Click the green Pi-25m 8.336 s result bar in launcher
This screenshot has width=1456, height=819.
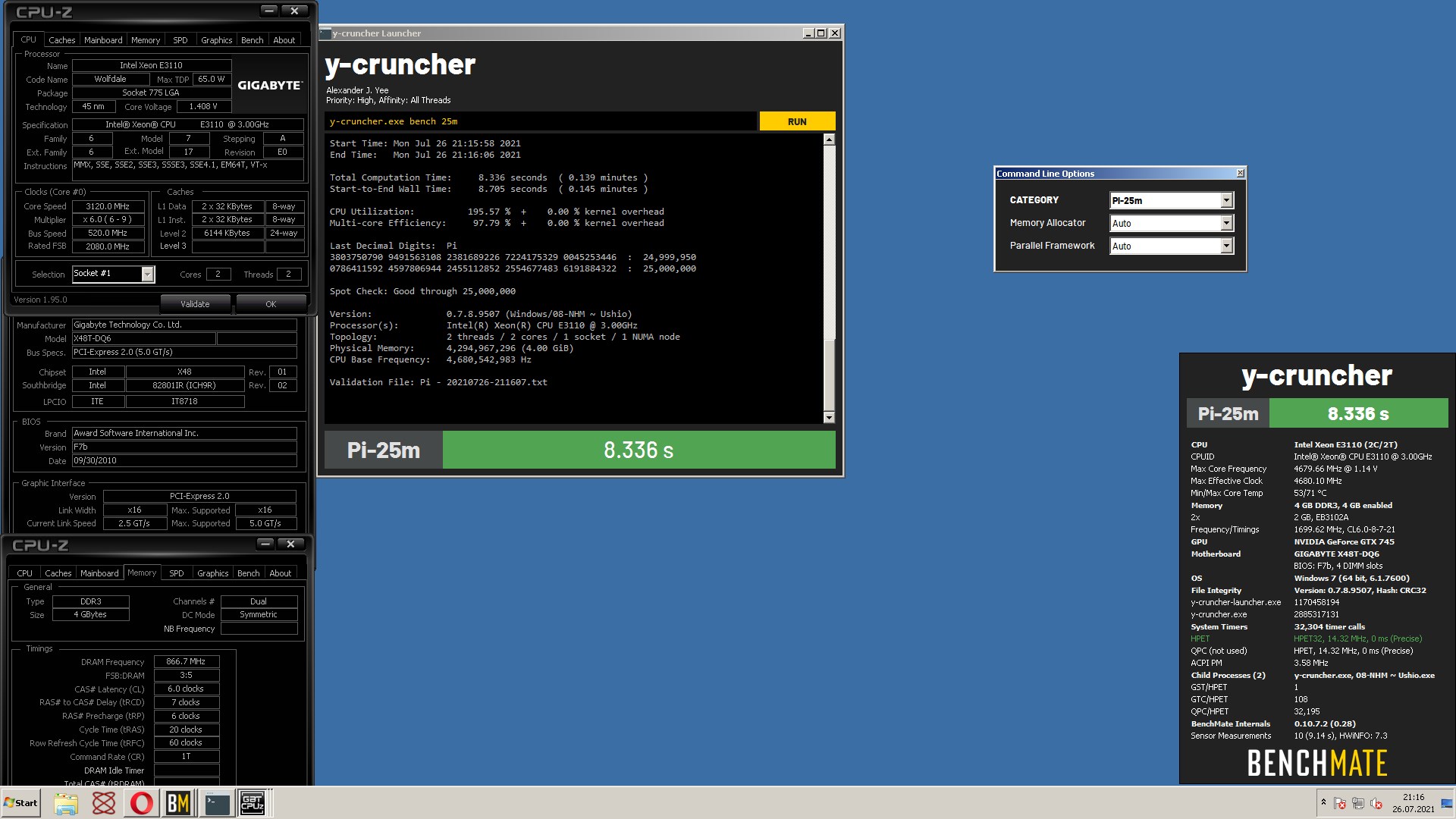[x=639, y=450]
